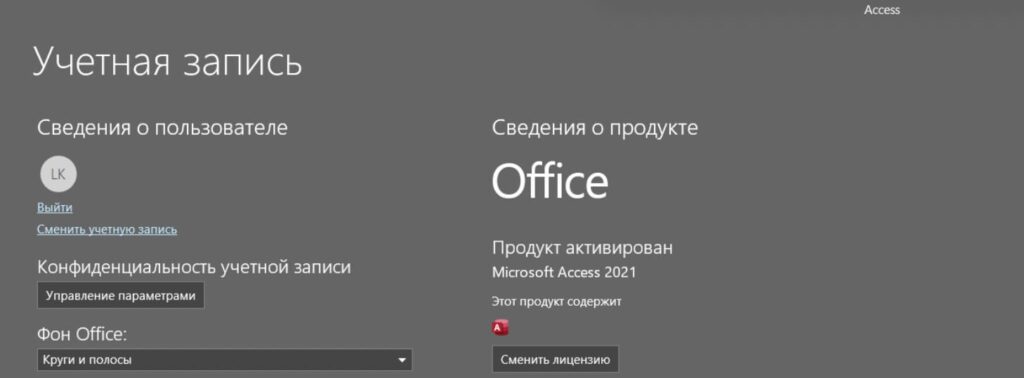Viewport: 1024px width, 378px height.
Task: Click the Сведения о пользователе heading
Action: (162, 127)
